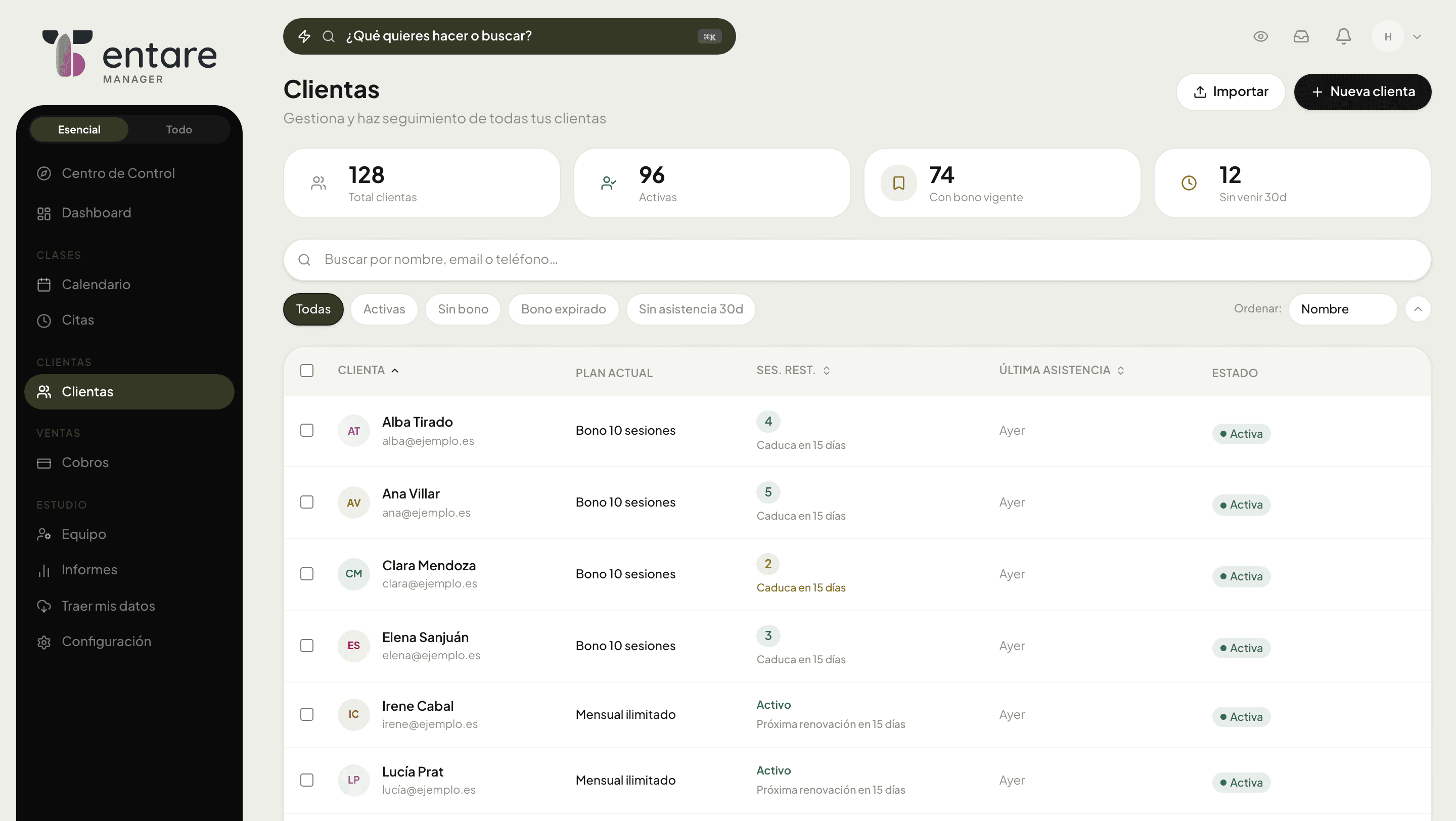Screen dimensions: 1456x821
Task: Click the lightning bolt quick action icon
Action: [304, 36]
